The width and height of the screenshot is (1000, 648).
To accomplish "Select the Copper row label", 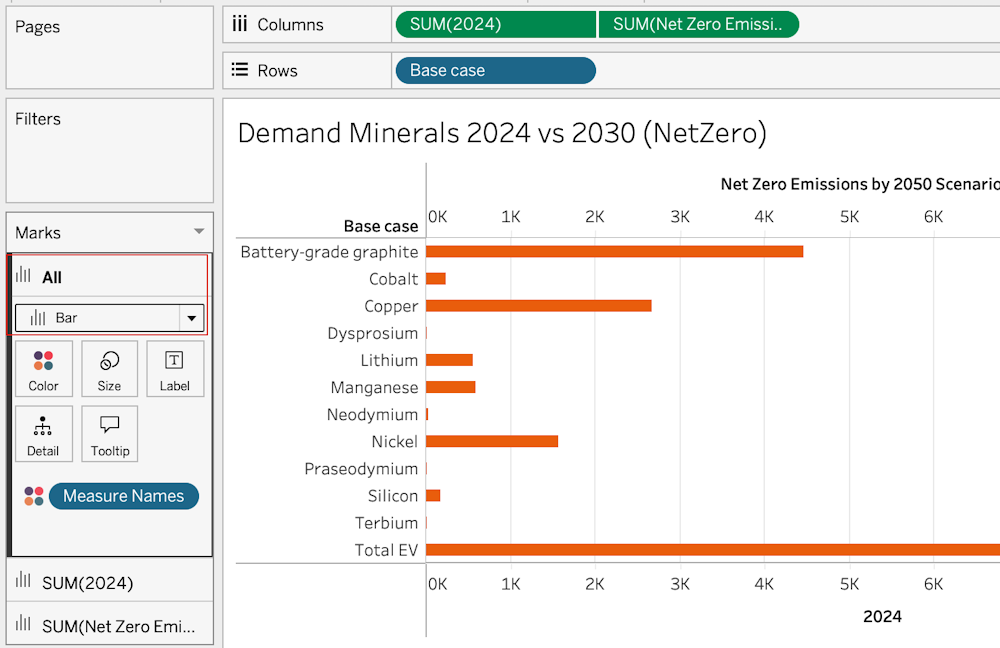I will [x=391, y=306].
